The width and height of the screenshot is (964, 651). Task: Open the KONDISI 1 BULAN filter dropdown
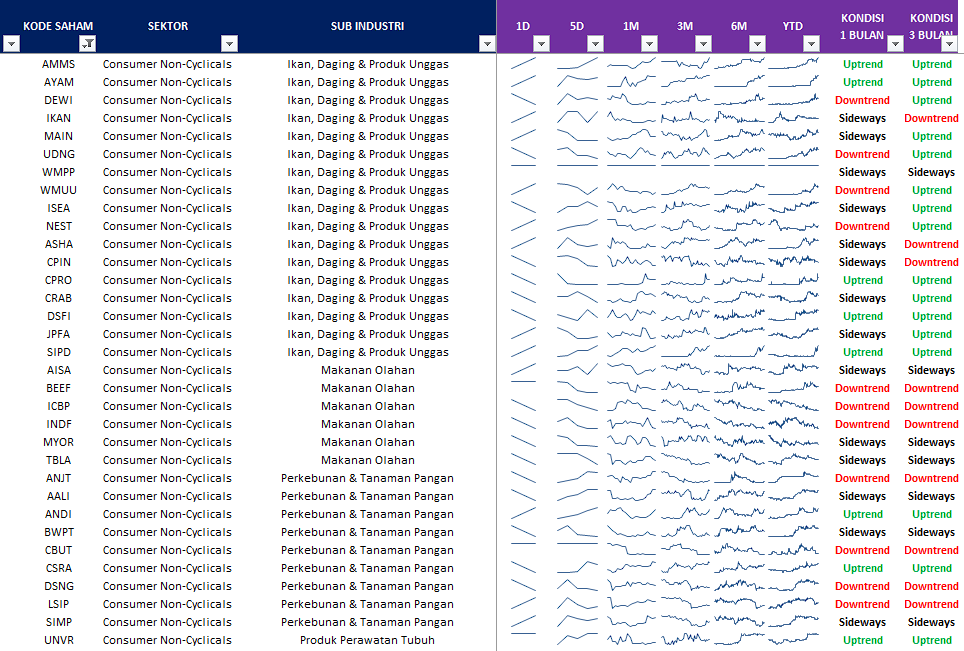[x=896, y=43]
